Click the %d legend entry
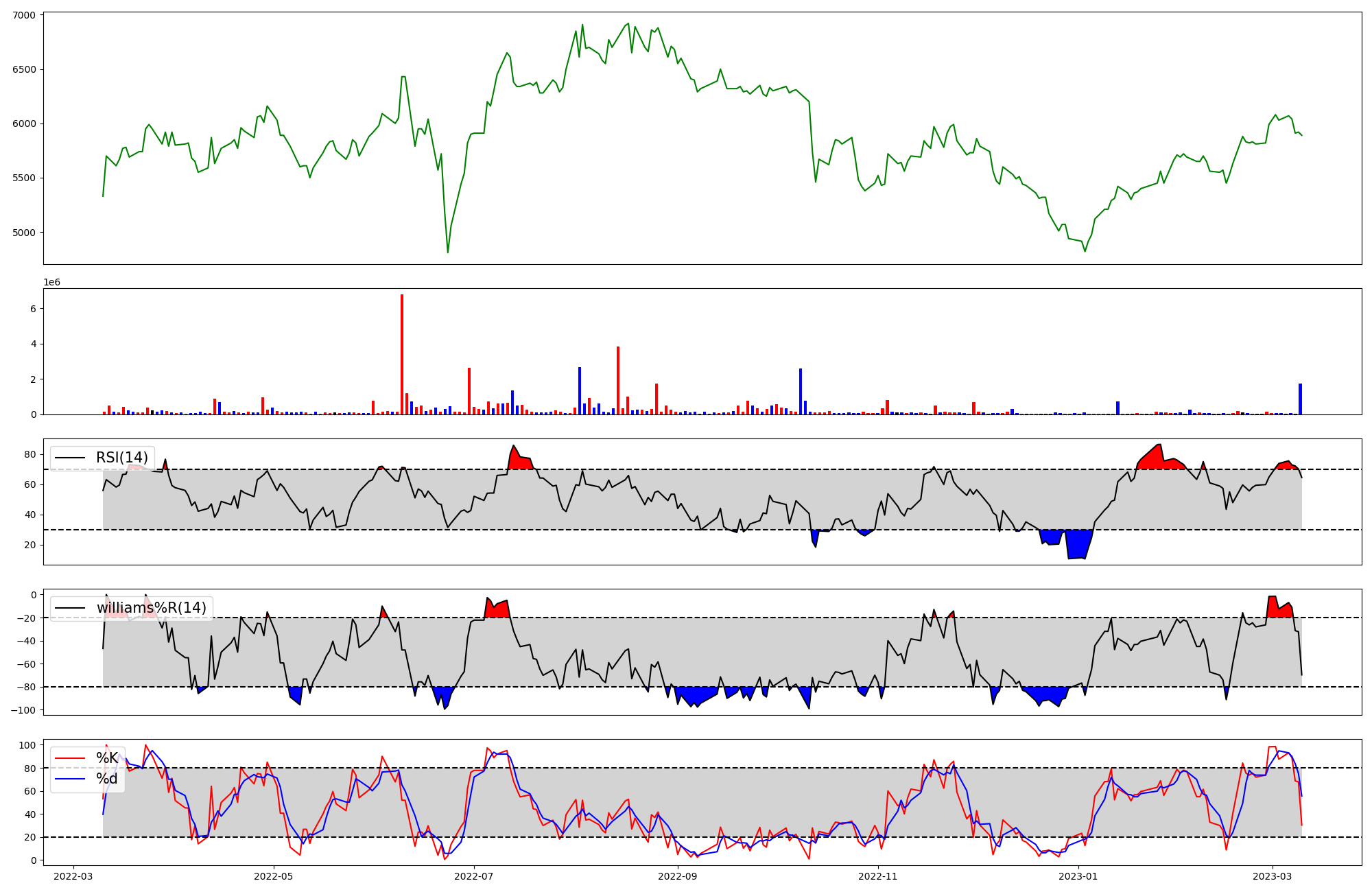 point(107,779)
